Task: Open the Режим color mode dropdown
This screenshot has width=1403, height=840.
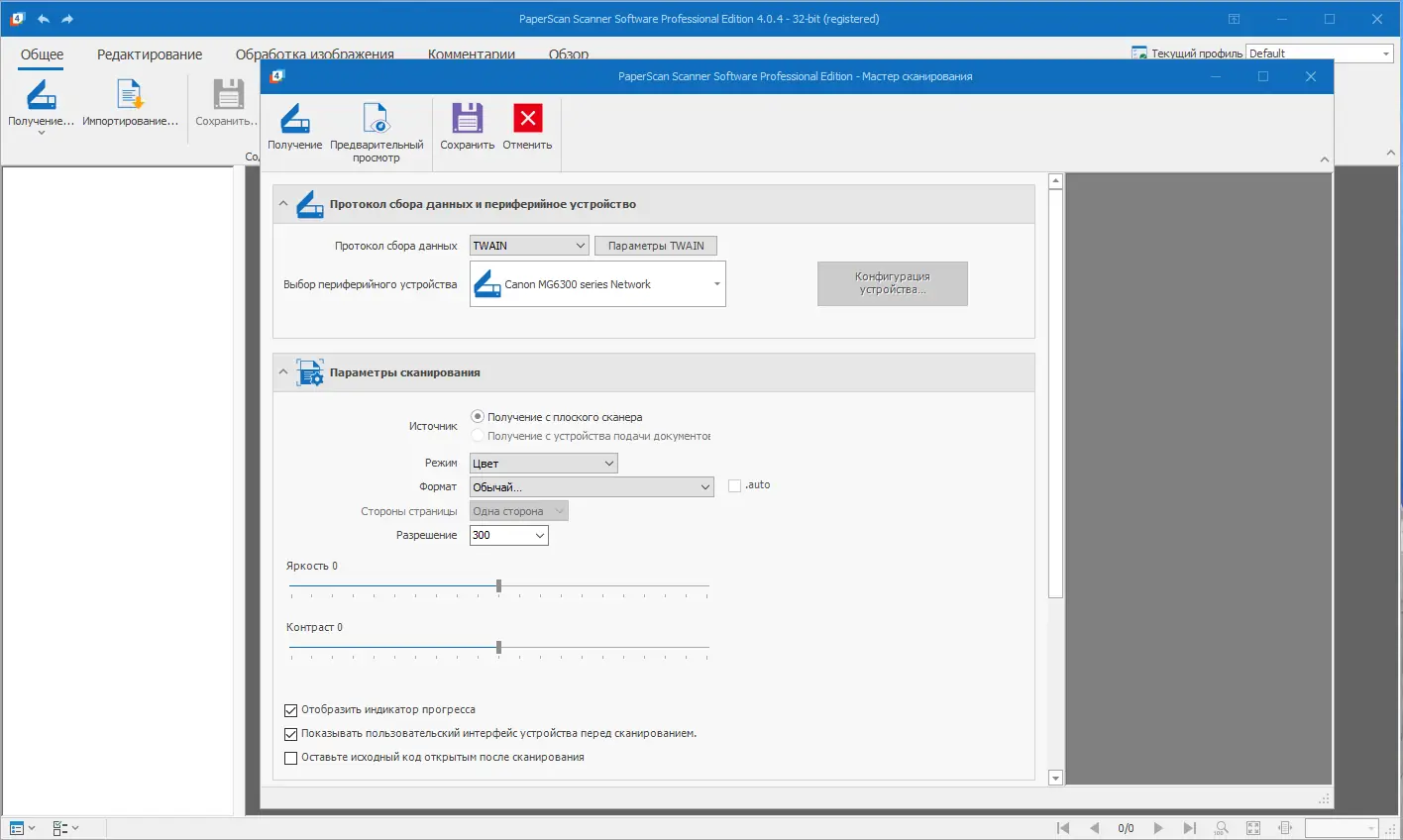Action: tap(544, 464)
